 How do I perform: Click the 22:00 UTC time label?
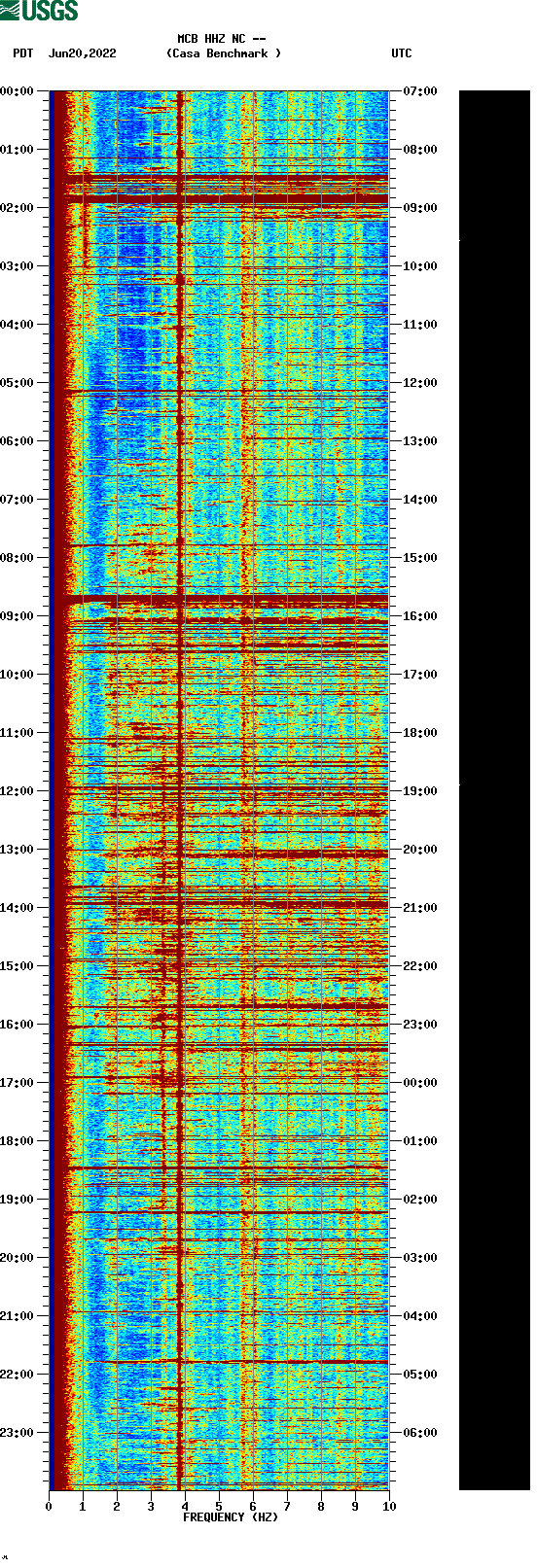click(x=420, y=966)
